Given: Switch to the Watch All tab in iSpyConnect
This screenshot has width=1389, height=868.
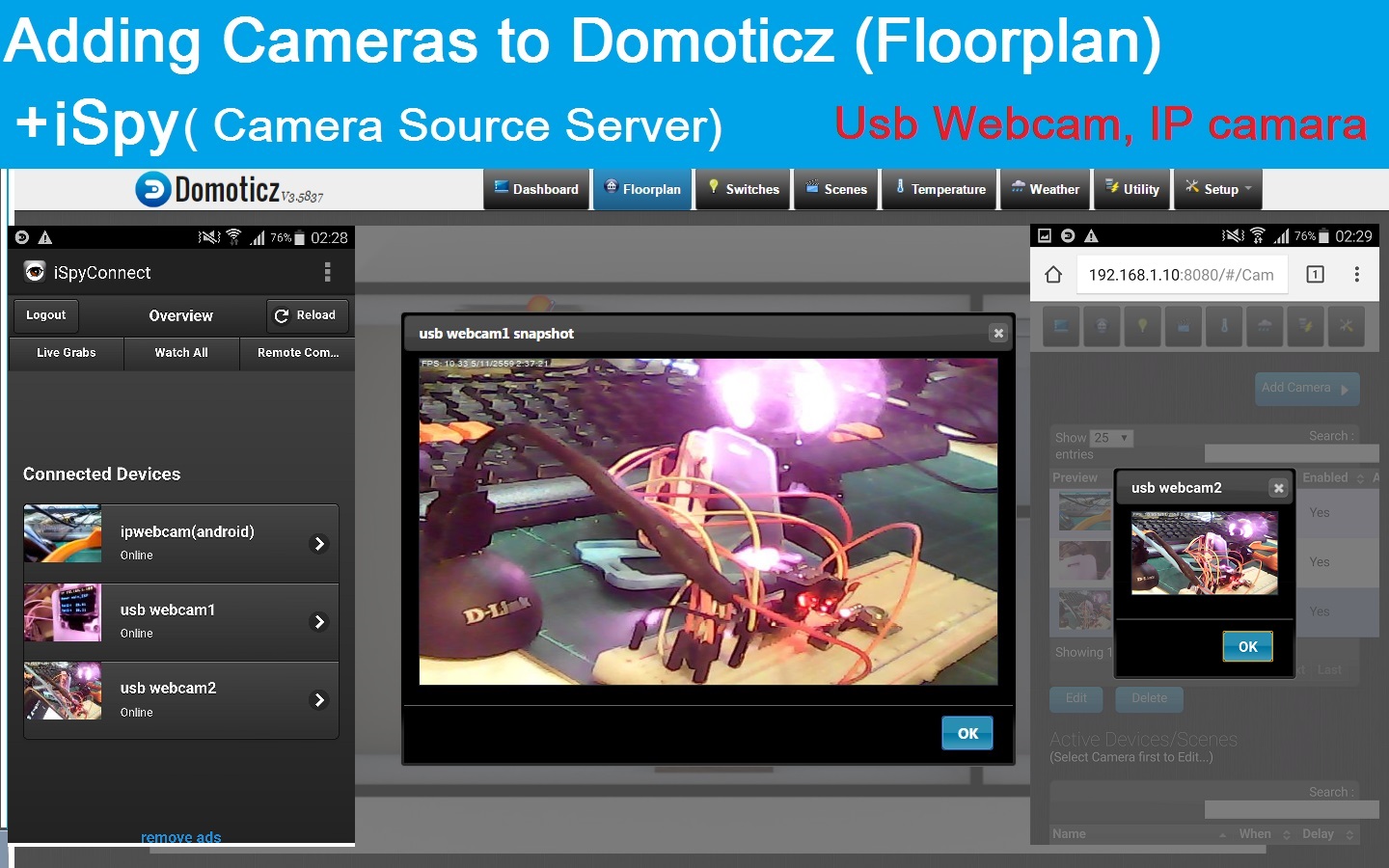Looking at the screenshot, I should 181,353.
